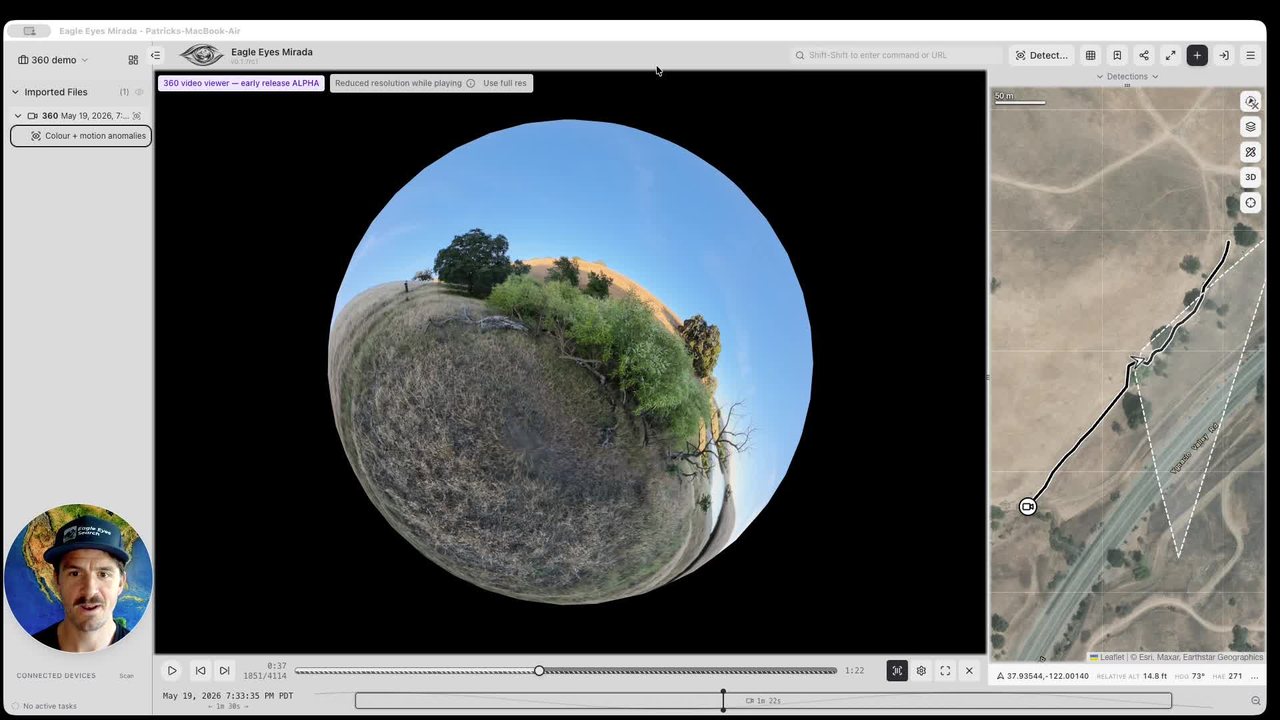Screen dimensions: 1280x720
Task: Enter fullscreen video mode
Action: pyautogui.click(x=945, y=671)
